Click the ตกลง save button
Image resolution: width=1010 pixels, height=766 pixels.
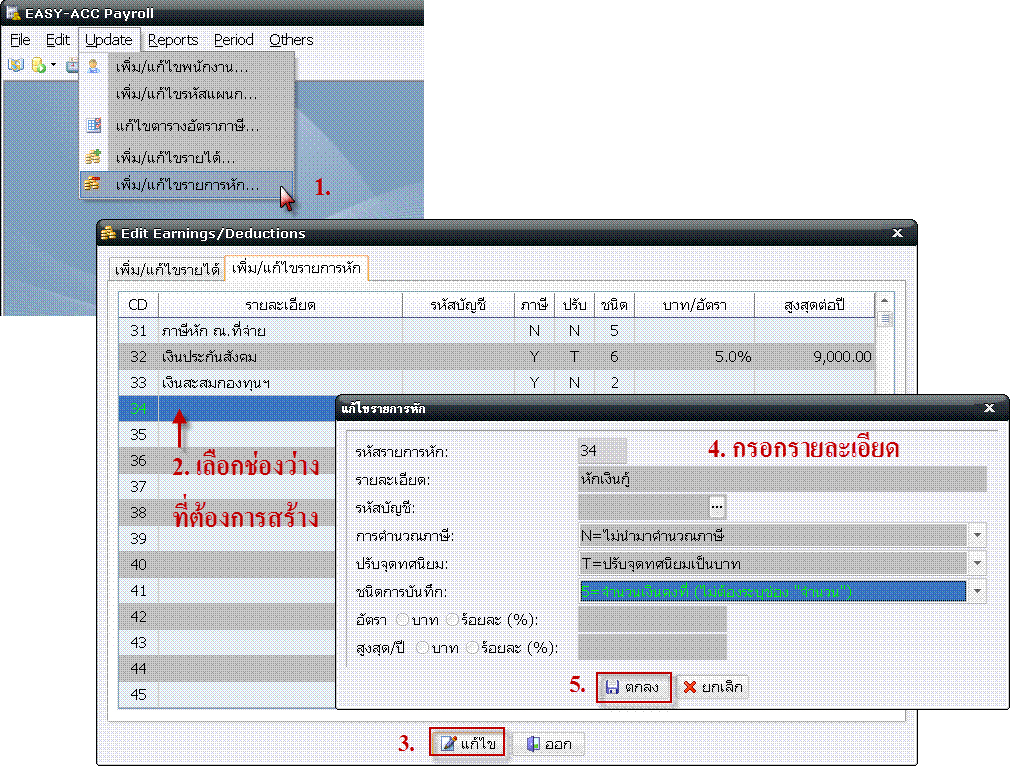pyautogui.click(x=633, y=688)
